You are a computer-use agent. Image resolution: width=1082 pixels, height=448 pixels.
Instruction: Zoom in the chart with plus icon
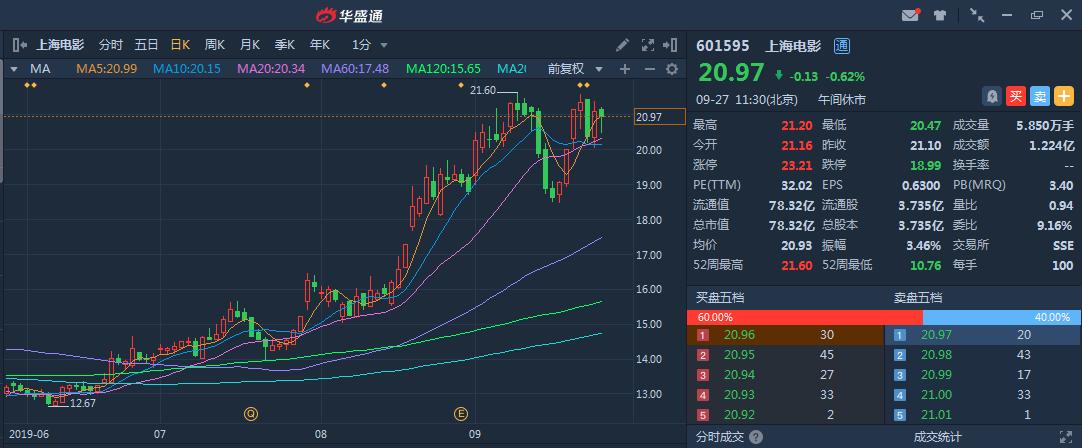[625, 69]
